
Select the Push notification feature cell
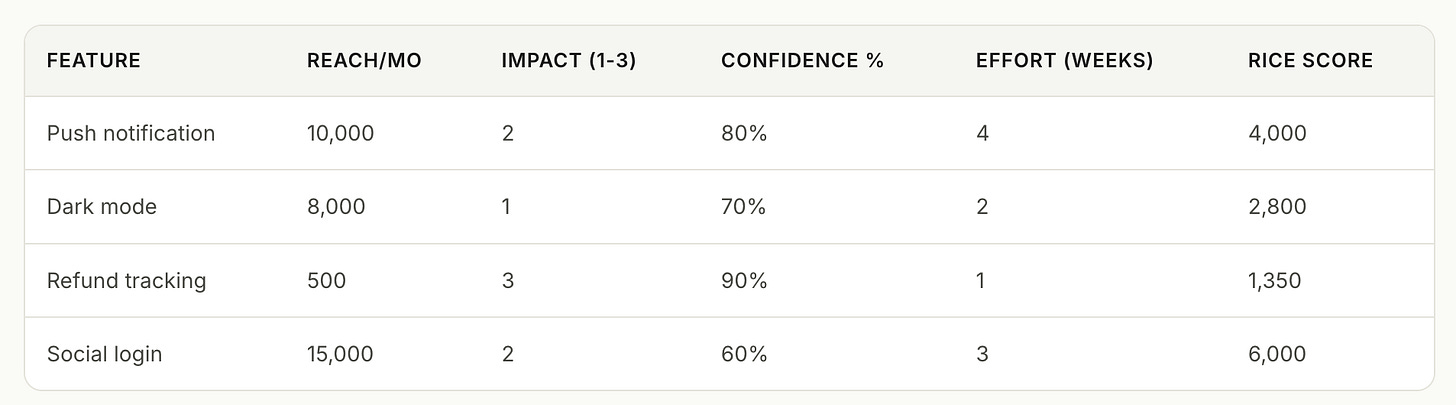tap(131, 133)
